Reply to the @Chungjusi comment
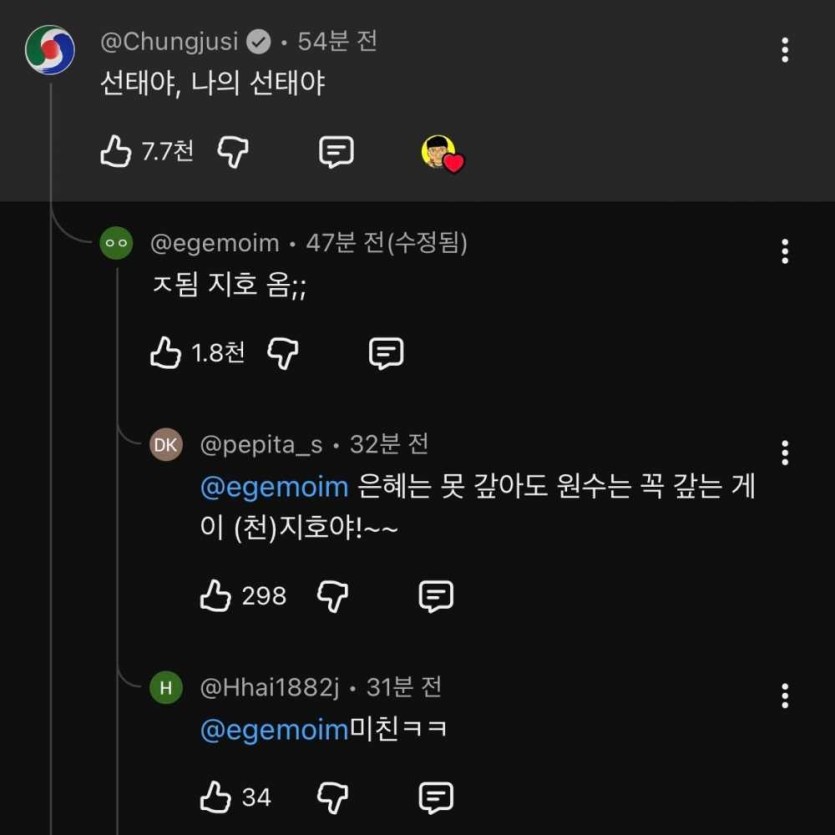The width and height of the screenshot is (835, 835). click(336, 152)
